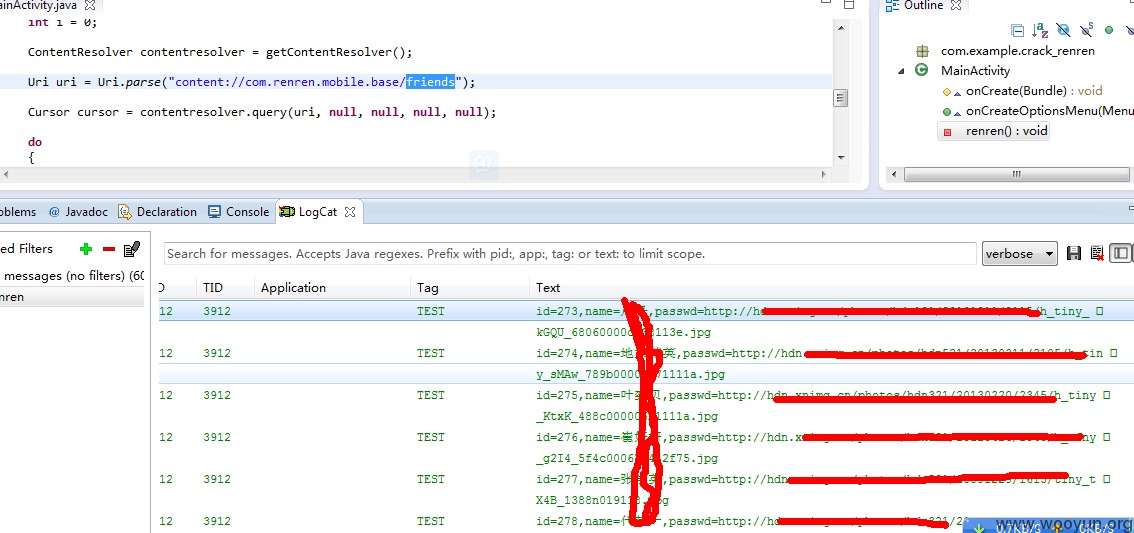Viewport: 1134px width, 533px height.
Task: Open the verbose log level dropdown
Action: point(1020,254)
